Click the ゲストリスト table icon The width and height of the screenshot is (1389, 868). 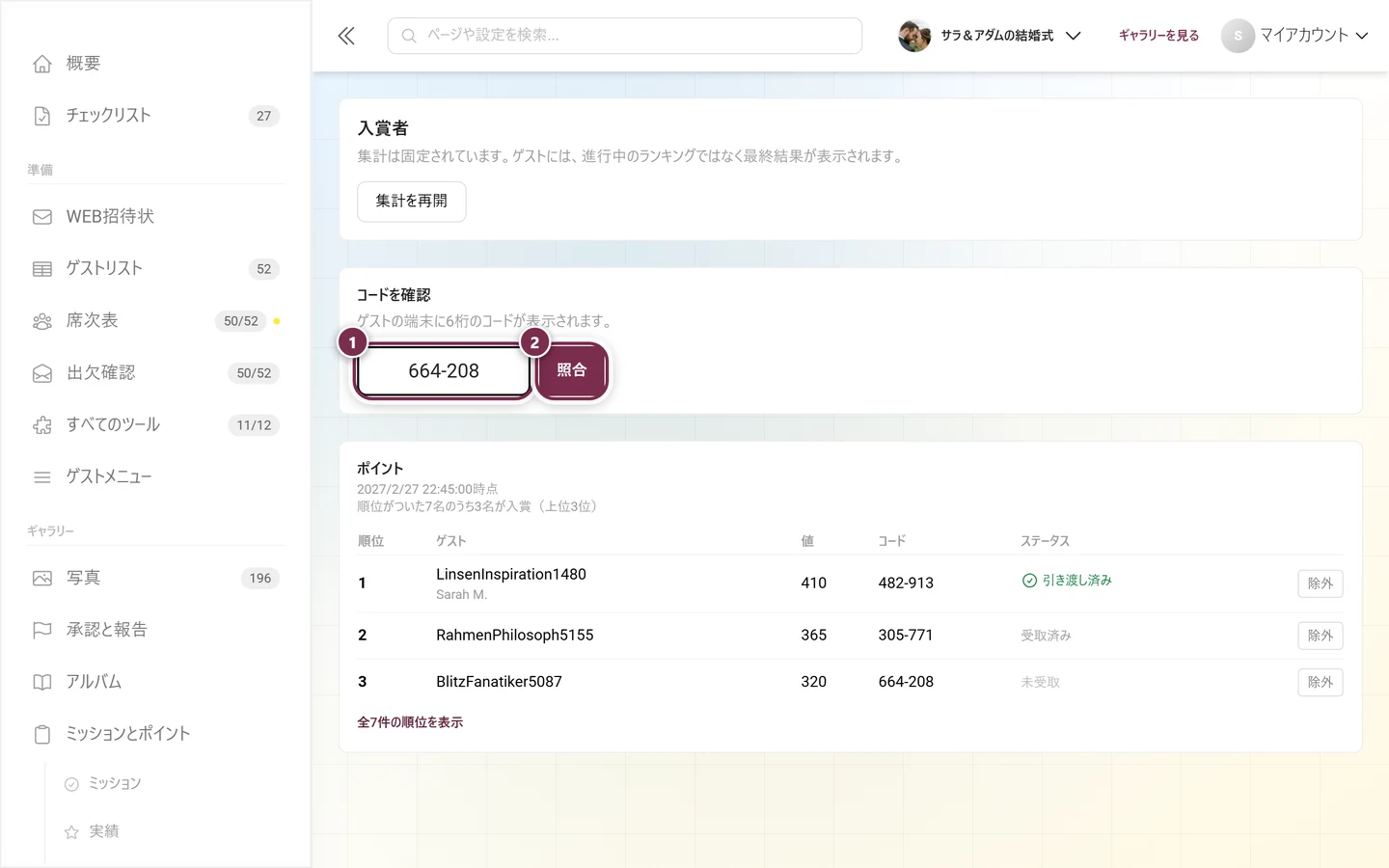click(x=42, y=269)
